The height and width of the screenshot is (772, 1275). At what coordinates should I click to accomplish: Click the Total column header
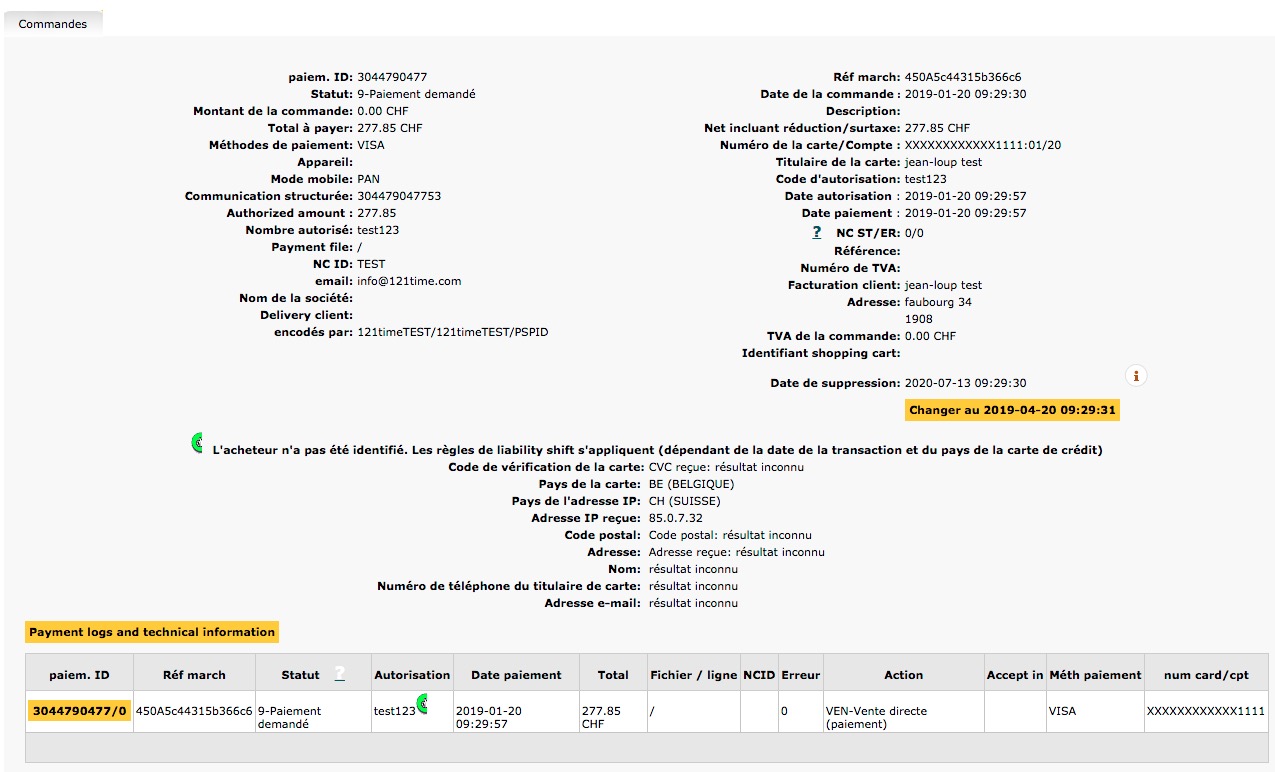click(x=612, y=674)
